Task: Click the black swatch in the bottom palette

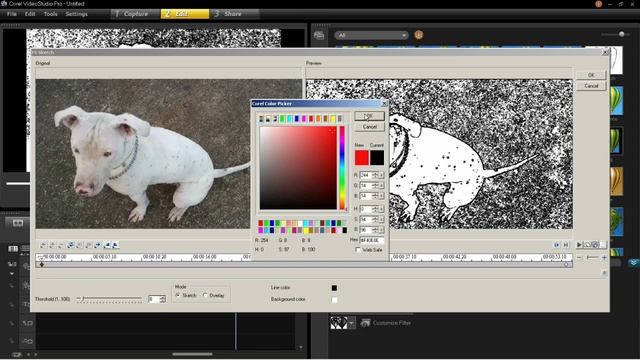Action: (345, 231)
